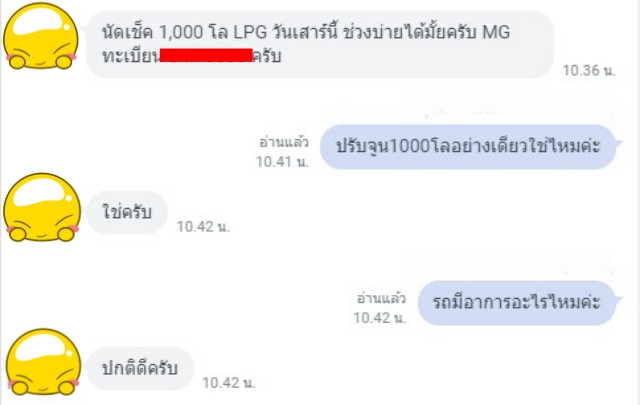Click the read receipt above 10.41 น.

tap(284, 142)
